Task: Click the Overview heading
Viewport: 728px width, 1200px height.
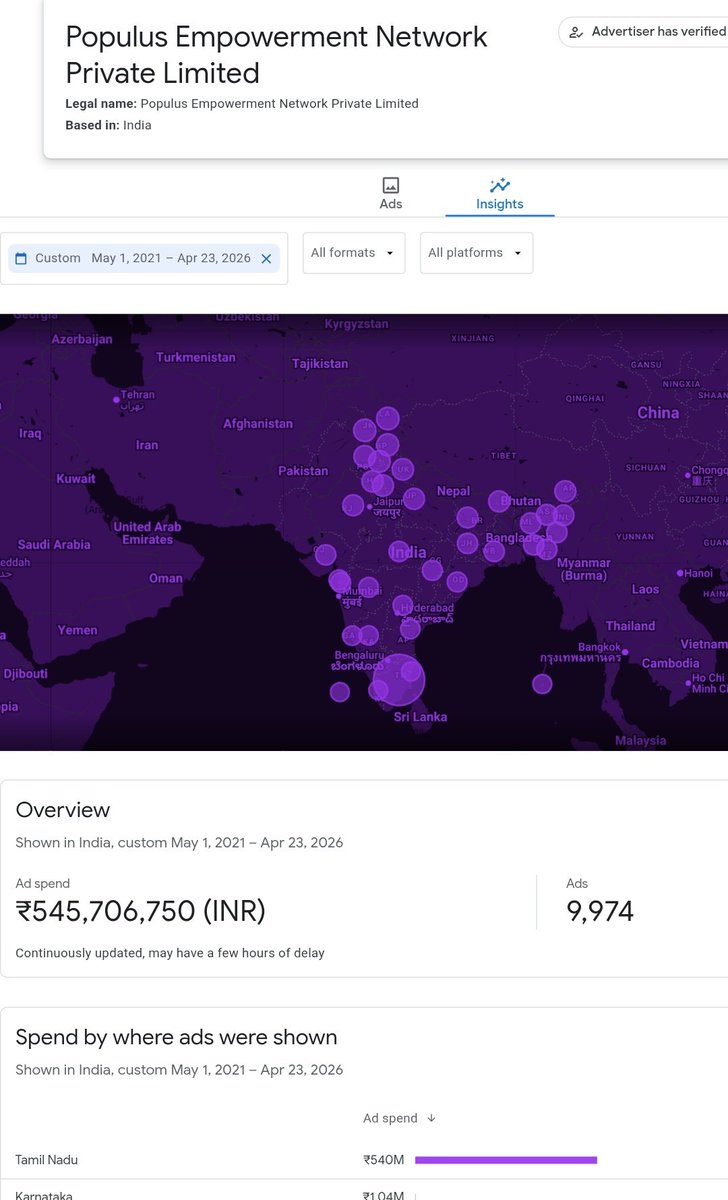Action: [x=63, y=810]
